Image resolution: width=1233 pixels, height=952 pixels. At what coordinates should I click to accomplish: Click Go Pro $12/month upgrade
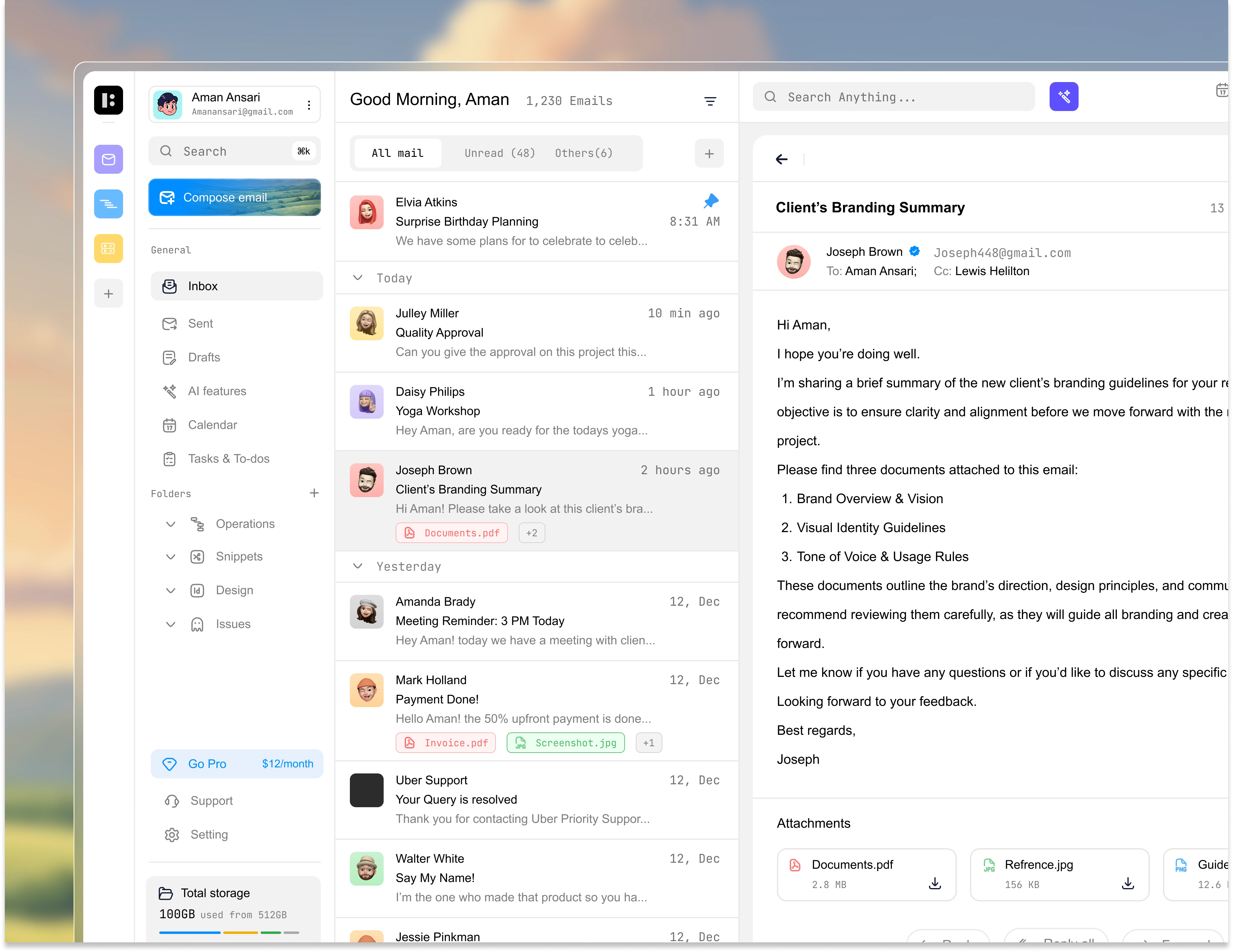(x=236, y=763)
